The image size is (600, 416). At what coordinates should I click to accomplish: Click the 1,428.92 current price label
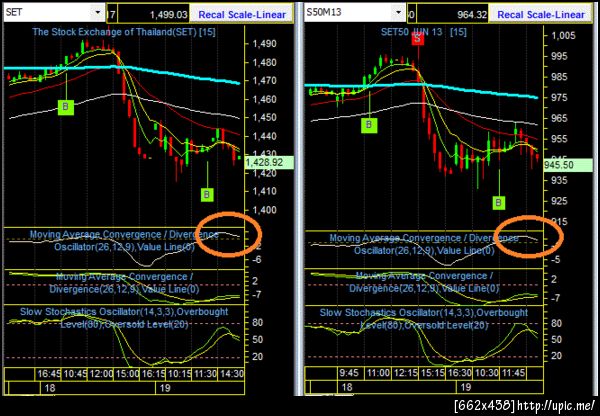pyautogui.click(x=269, y=162)
